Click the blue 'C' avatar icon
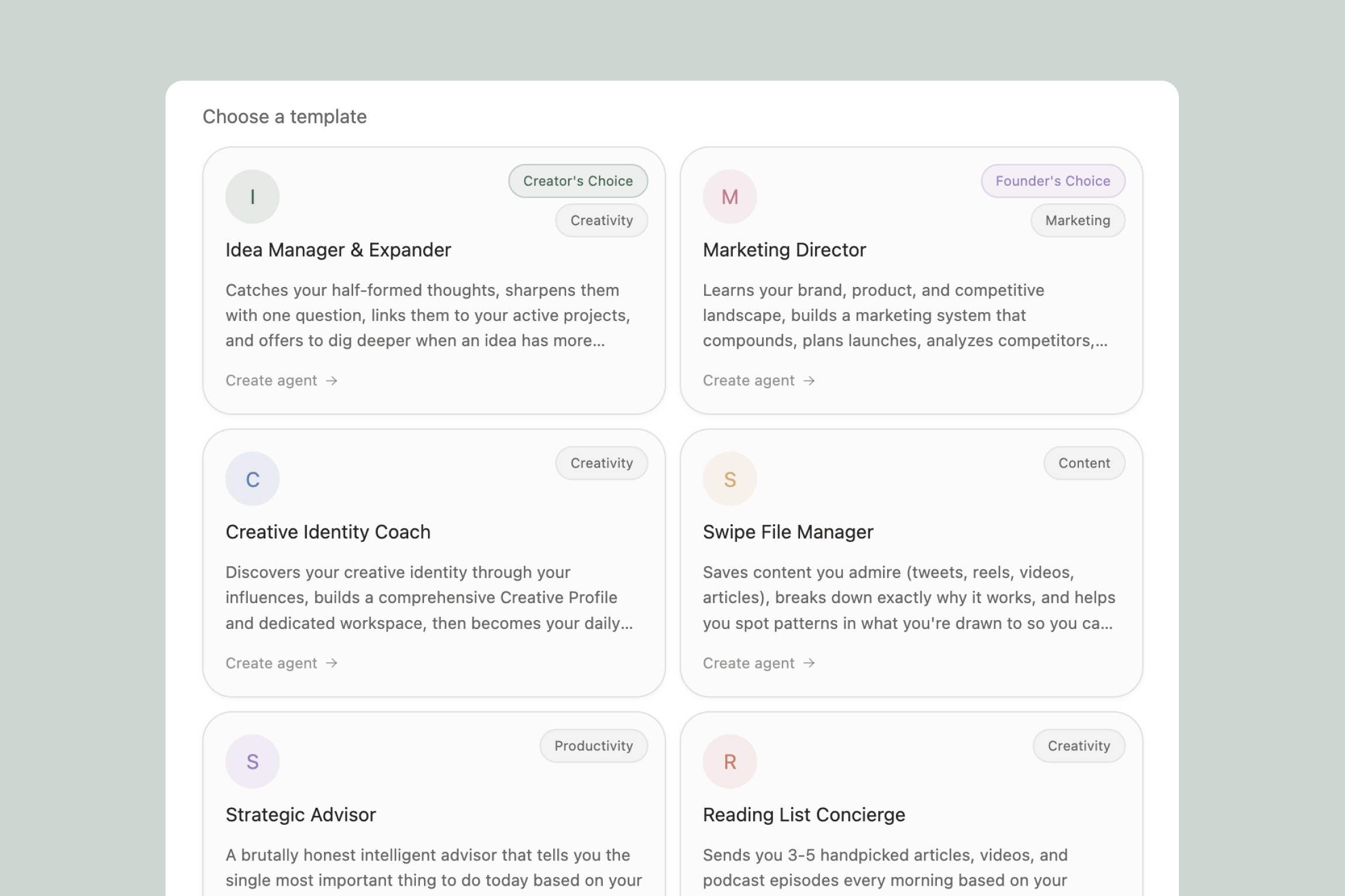This screenshot has width=1345, height=896. tap(252, 479)
